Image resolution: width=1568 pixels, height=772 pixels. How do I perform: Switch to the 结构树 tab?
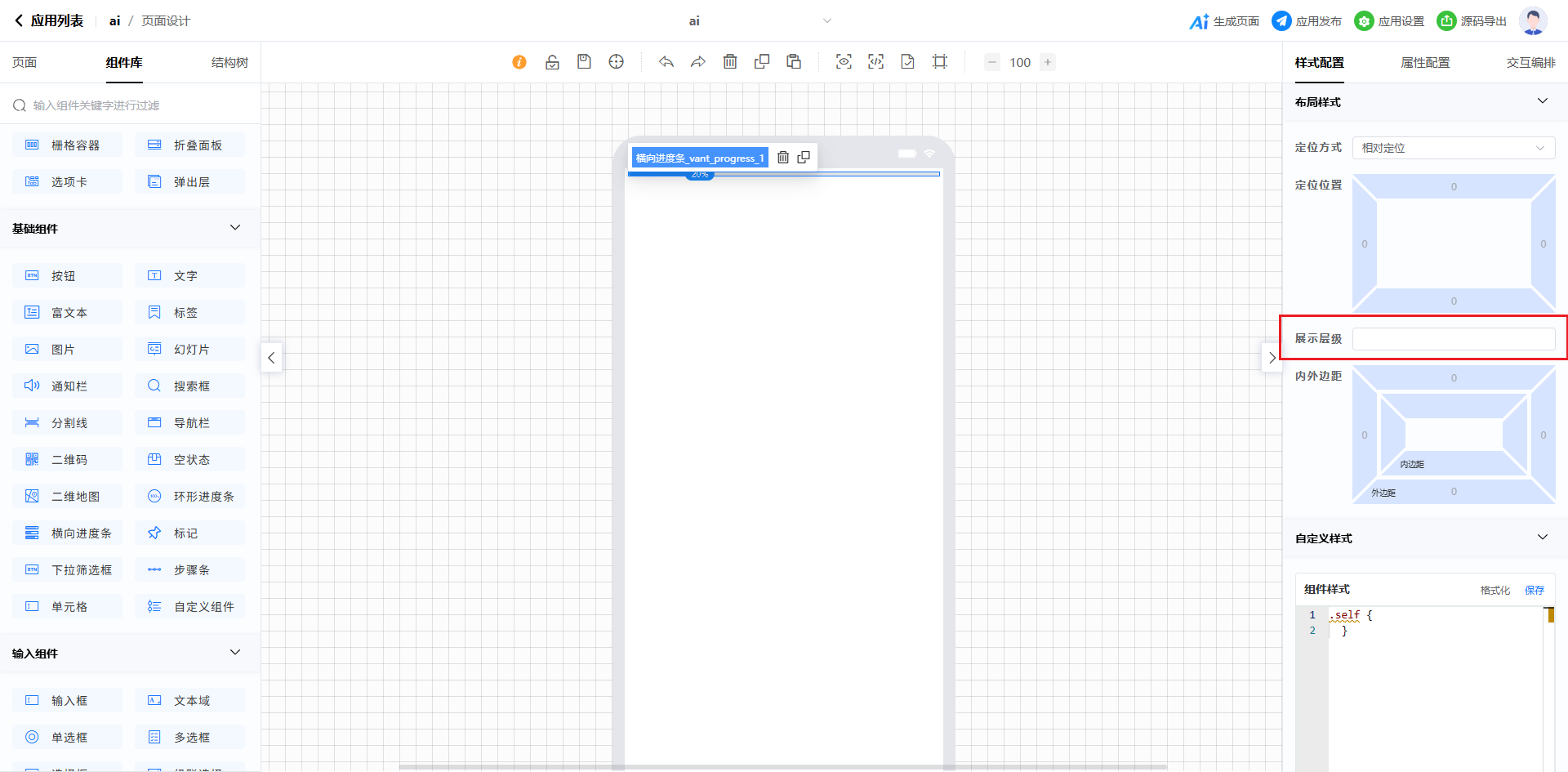coord(229,63)
